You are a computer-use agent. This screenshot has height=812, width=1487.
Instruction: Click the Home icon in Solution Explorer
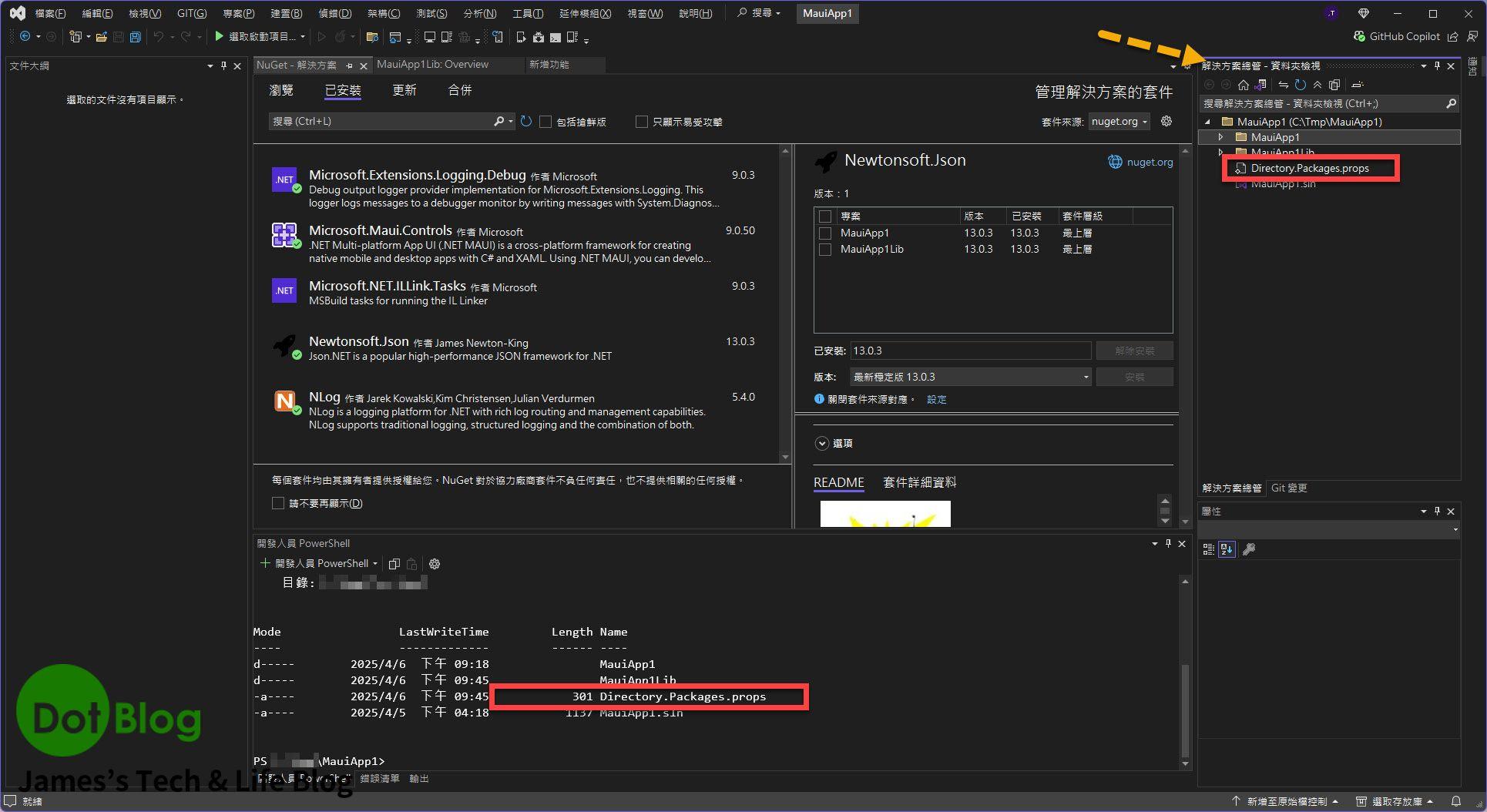click(1243, 85)
